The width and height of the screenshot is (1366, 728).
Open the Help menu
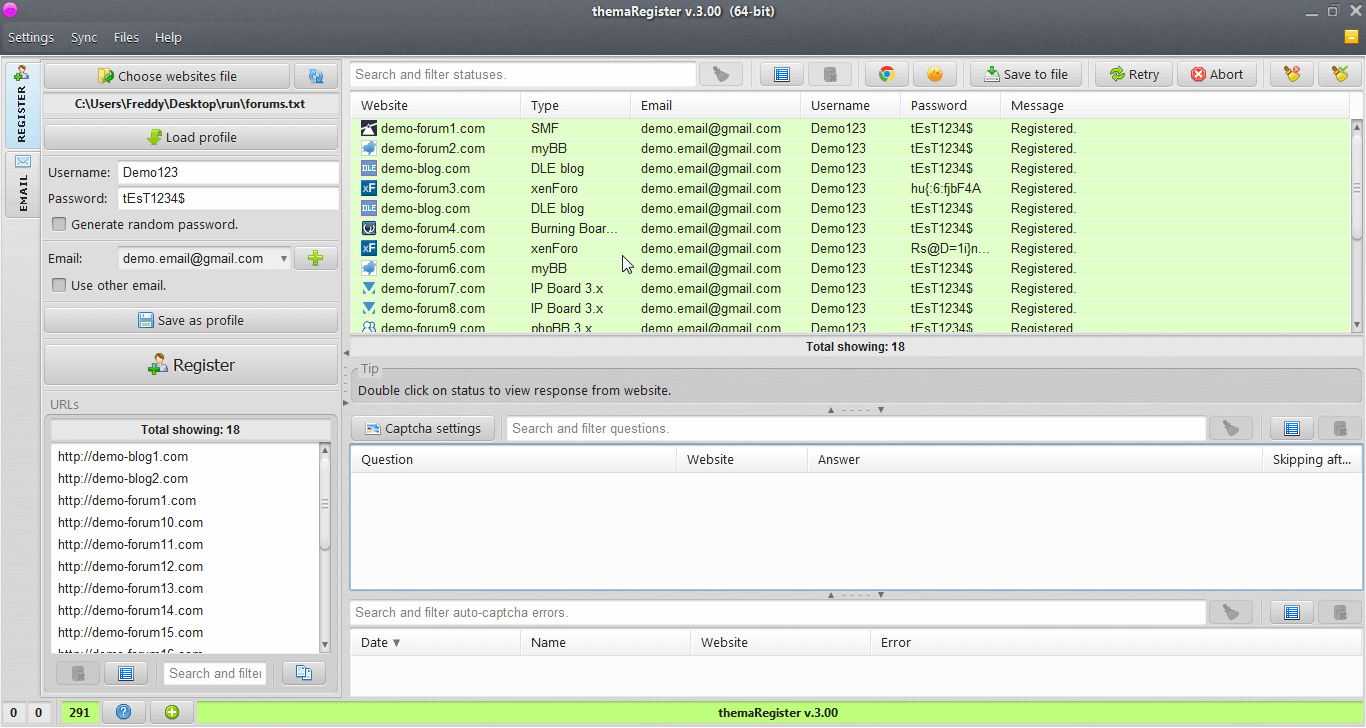[x=168, y=37]
